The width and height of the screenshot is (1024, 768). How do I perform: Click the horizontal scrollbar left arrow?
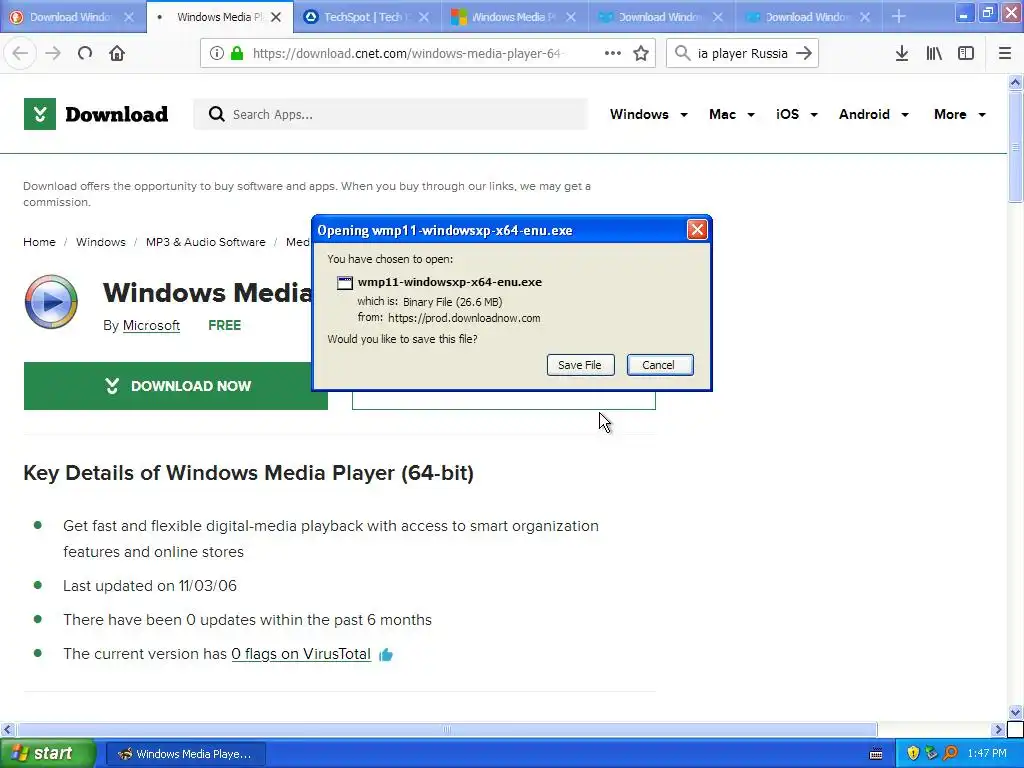8,729
